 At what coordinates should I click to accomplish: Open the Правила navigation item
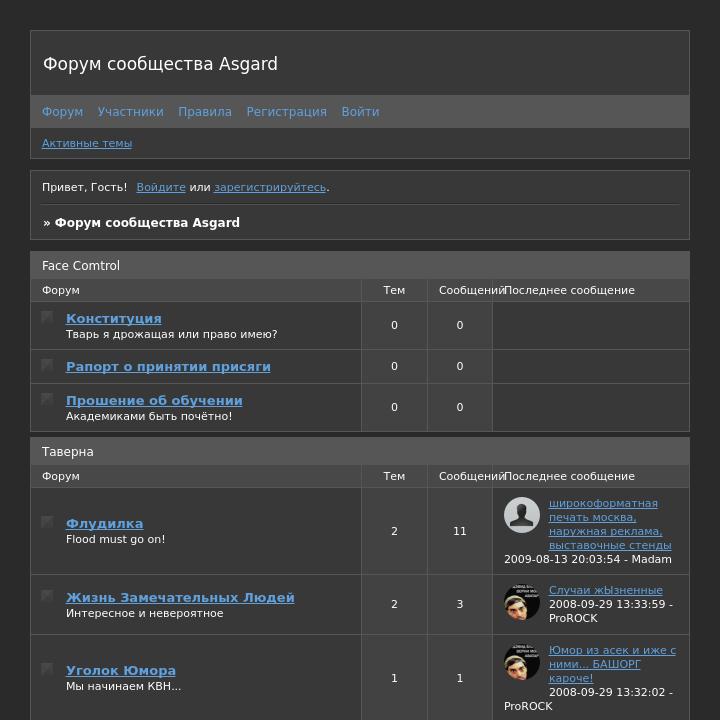click(205, 112)
